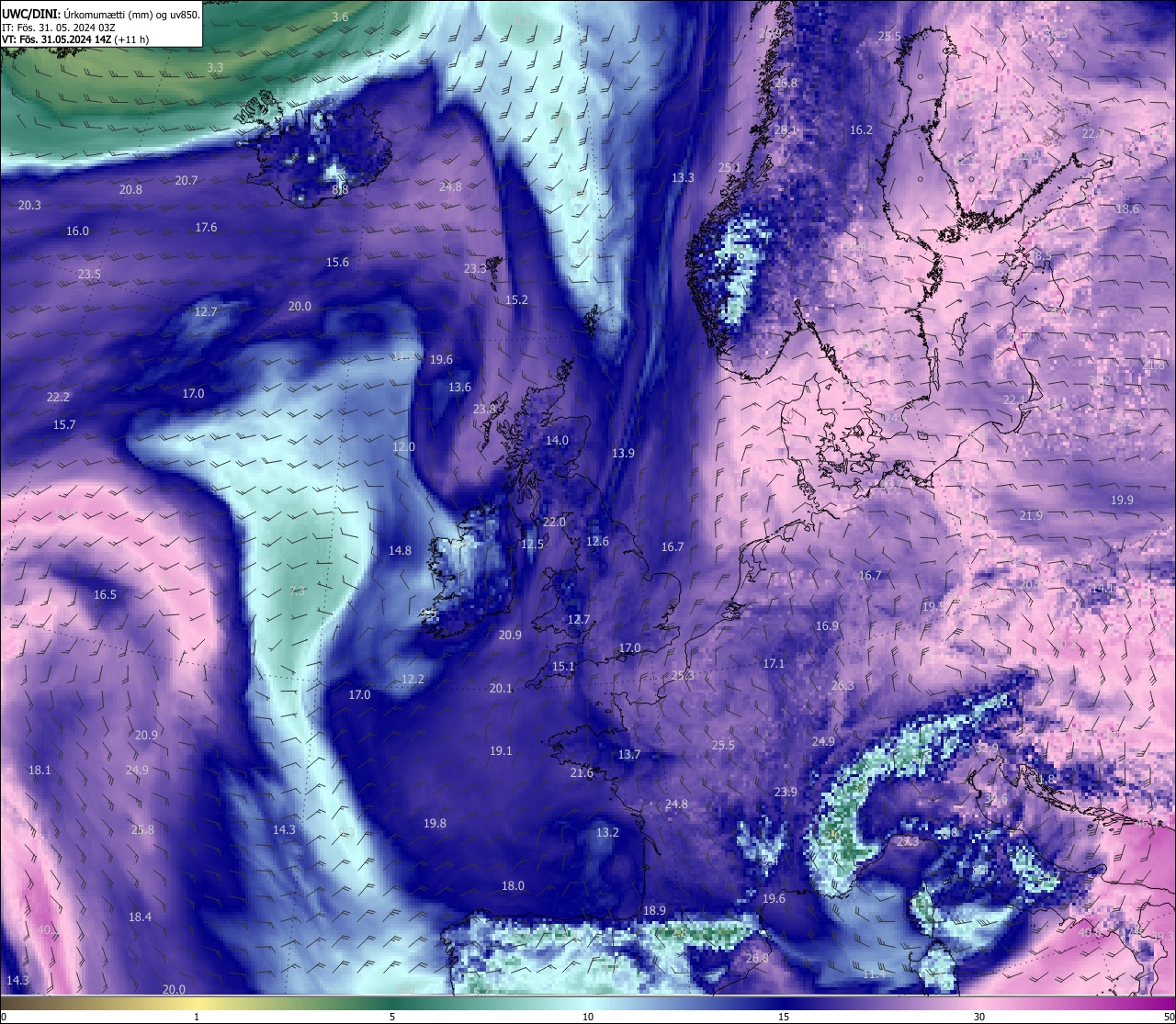Click the 21.9 value label
1176x1024 pixels.
click(1031, 515)
